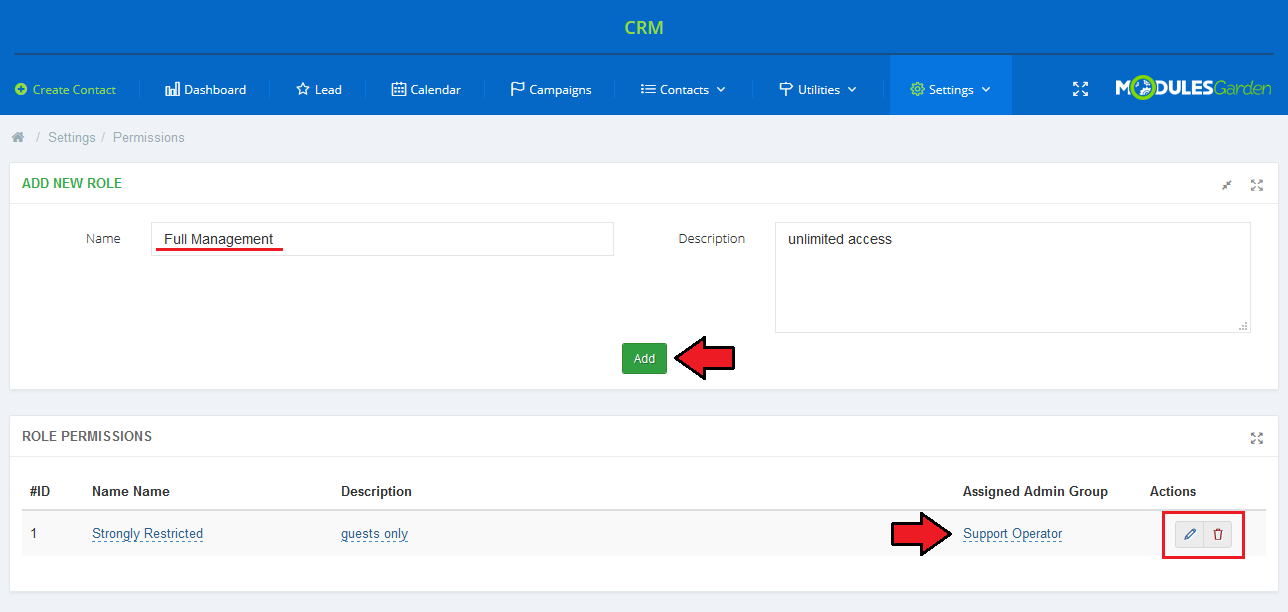Screen dimensions: 1288x612
Task: Open the Calendar tab
Action: [426, 90]
